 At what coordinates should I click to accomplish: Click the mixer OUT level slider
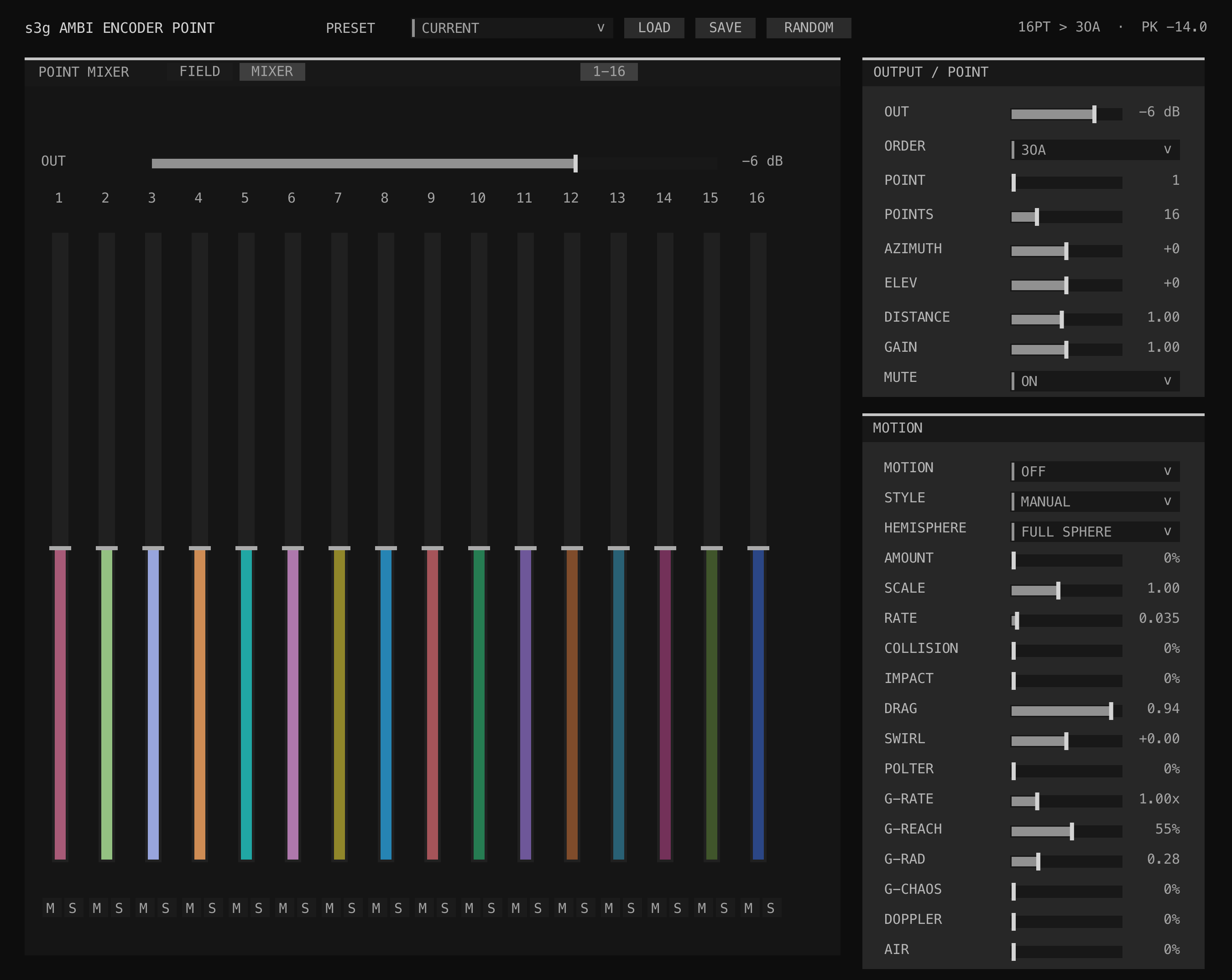click(x=434, y=163)
